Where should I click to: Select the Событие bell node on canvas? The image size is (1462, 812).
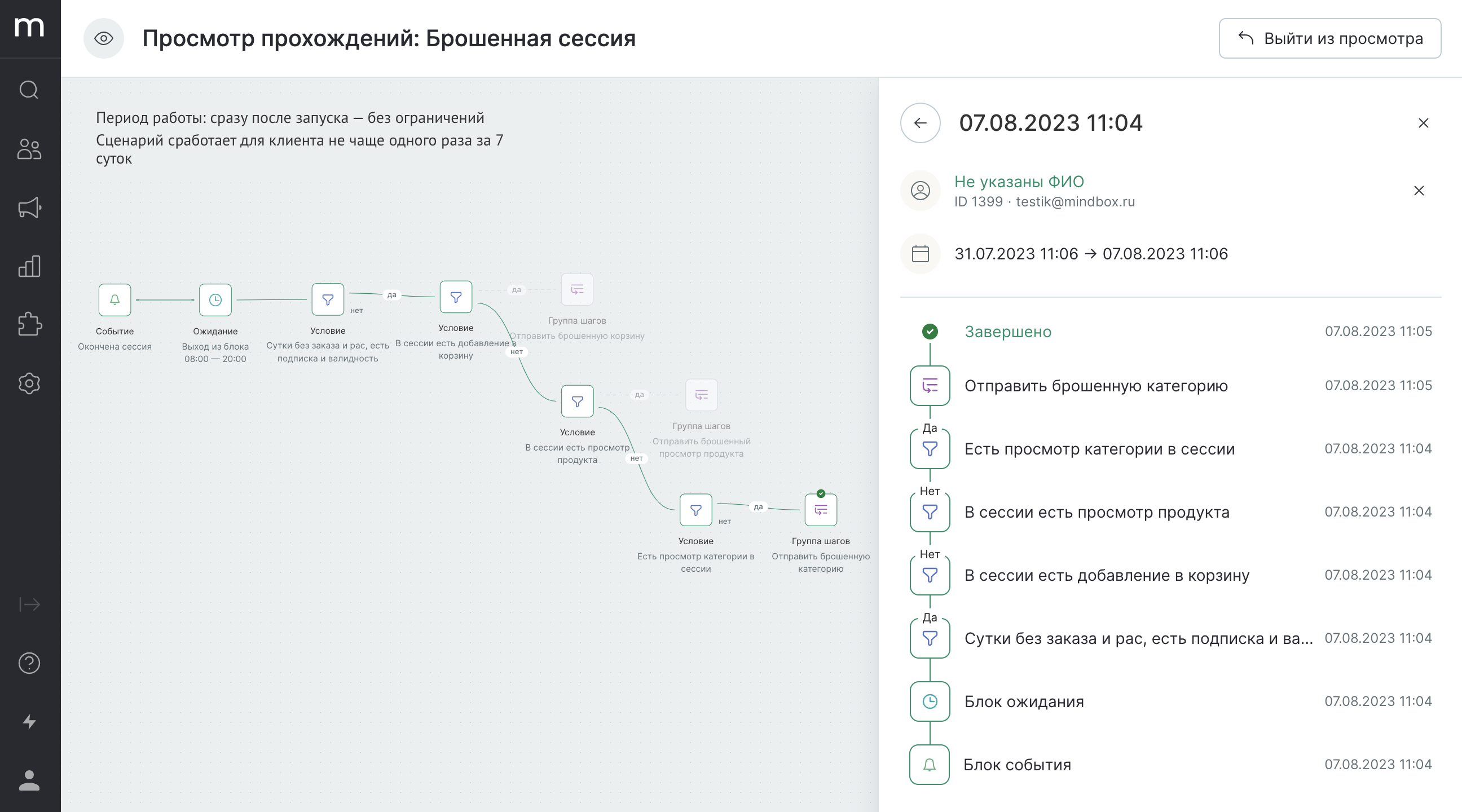pyautogui.click(x=115, y=299)
